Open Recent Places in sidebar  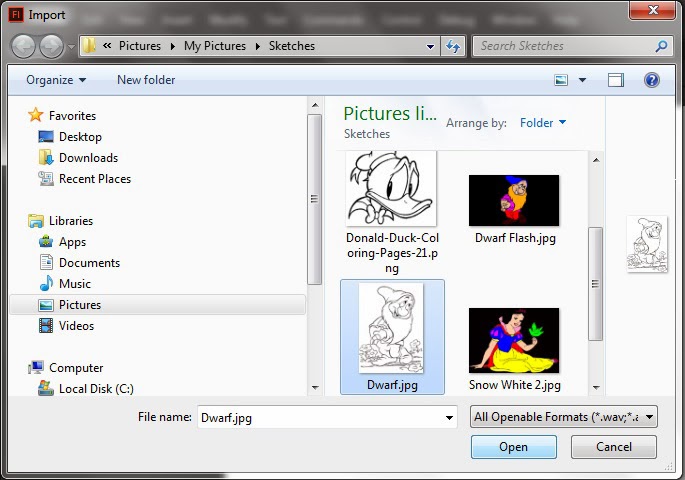click(85, 179)
